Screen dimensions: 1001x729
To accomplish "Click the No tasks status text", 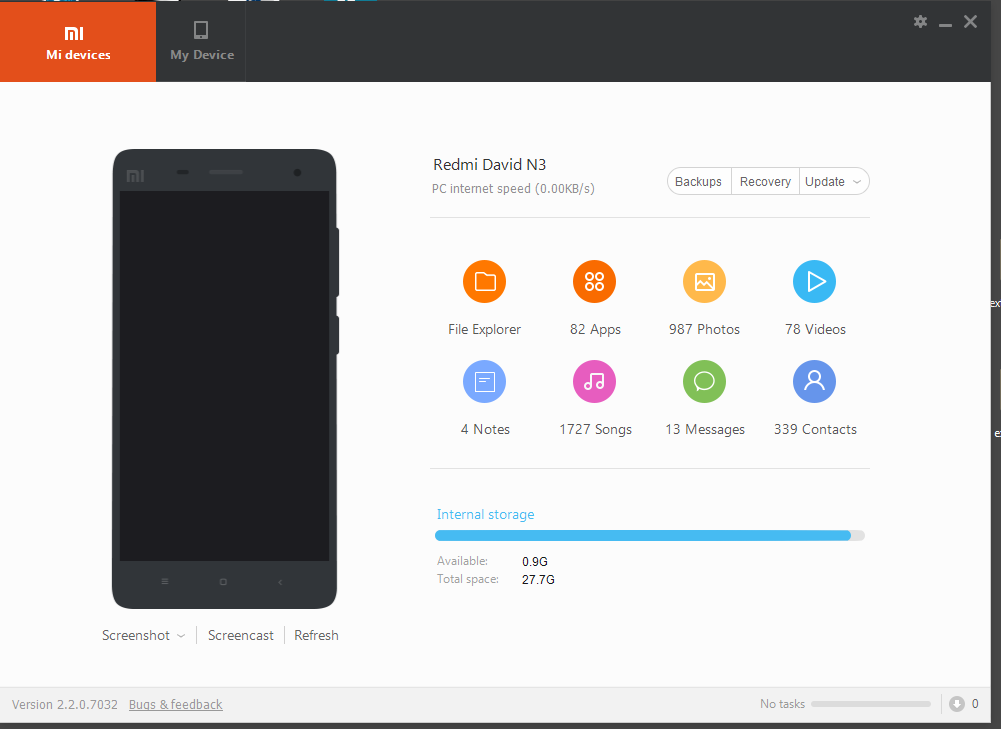I will click(x=782, y=703).
